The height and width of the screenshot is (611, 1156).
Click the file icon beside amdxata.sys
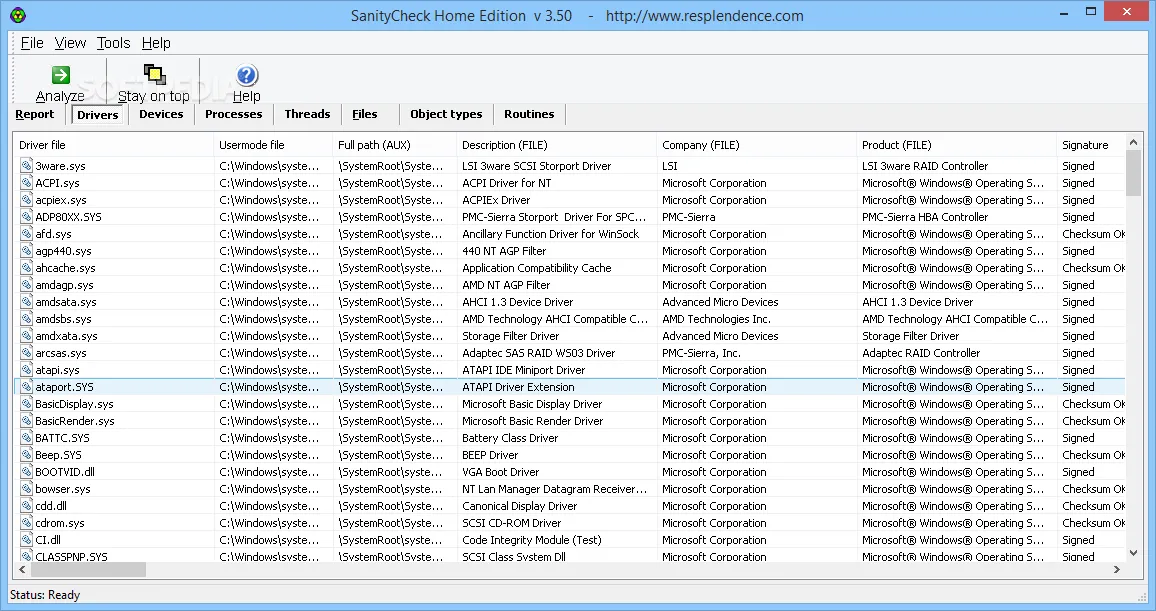tap(27, 335)
